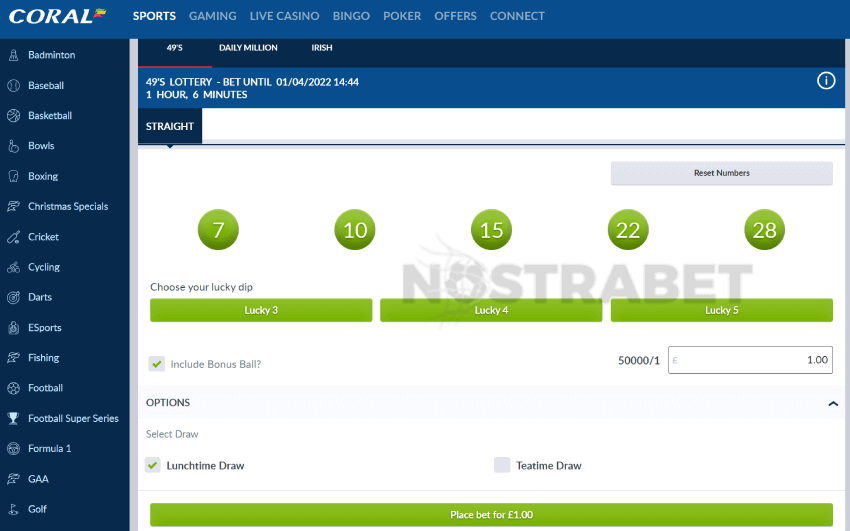Click the Select Draw label

click(172, 434)
